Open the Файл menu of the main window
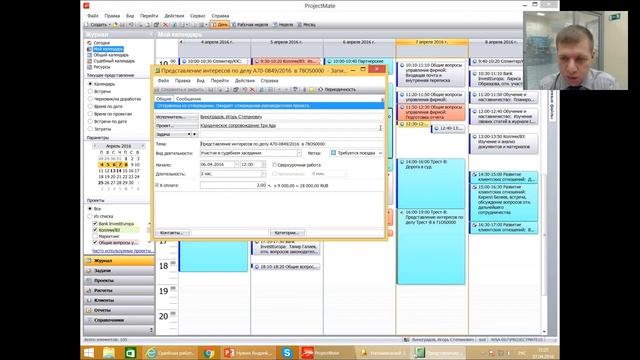This screenshot has height=360, width=640. (x=93, y=16)
